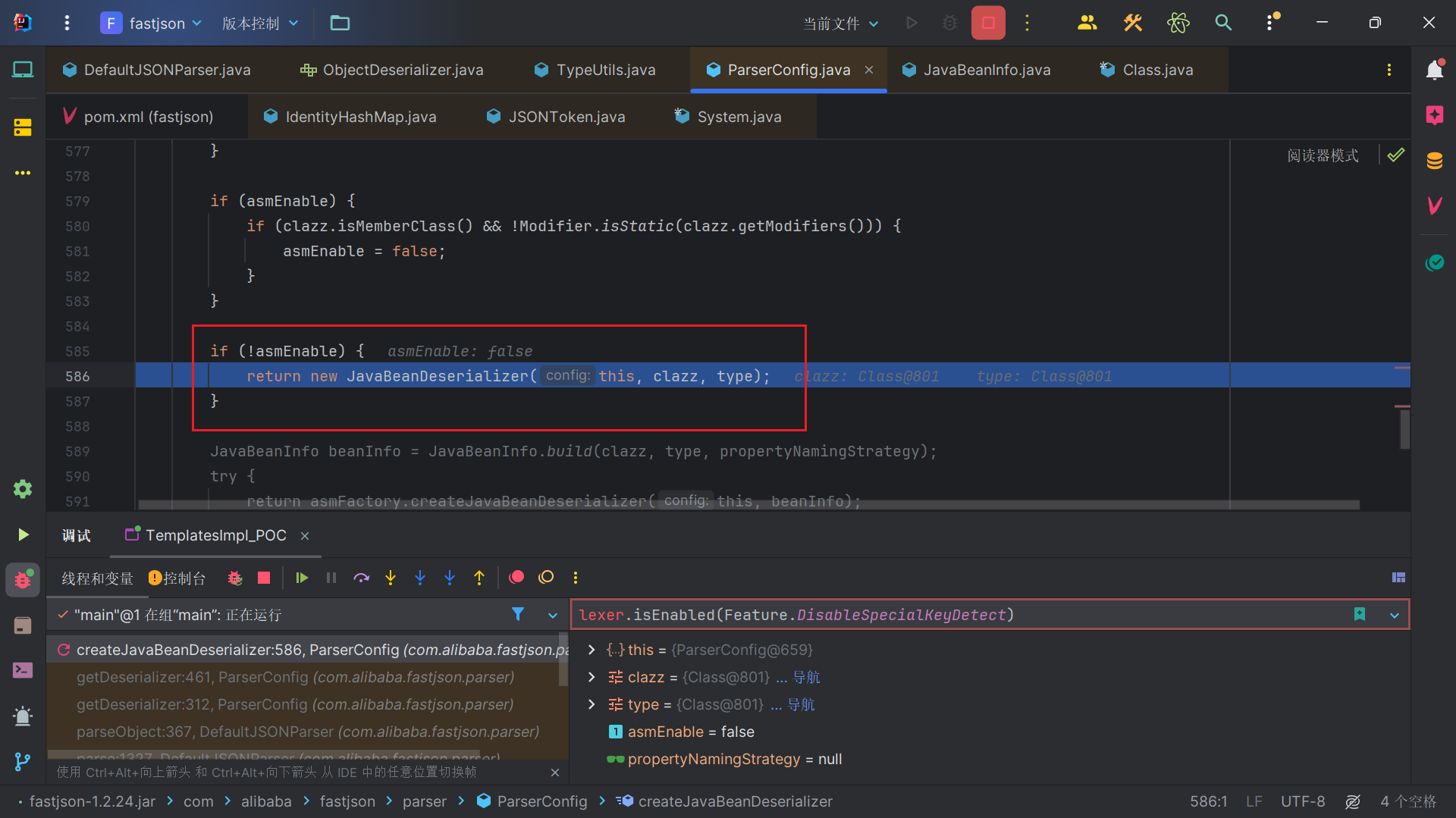Open Search Everywhere magnifier icon

point(1223,23)
